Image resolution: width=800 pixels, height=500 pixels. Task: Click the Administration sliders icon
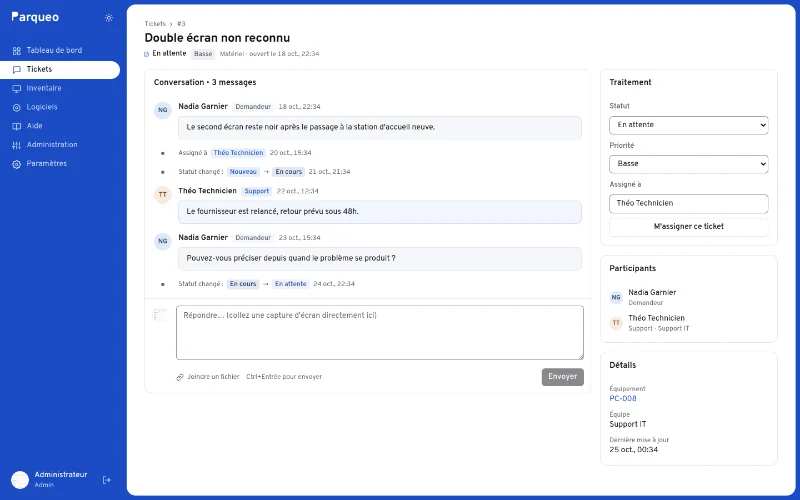[17, 145]
